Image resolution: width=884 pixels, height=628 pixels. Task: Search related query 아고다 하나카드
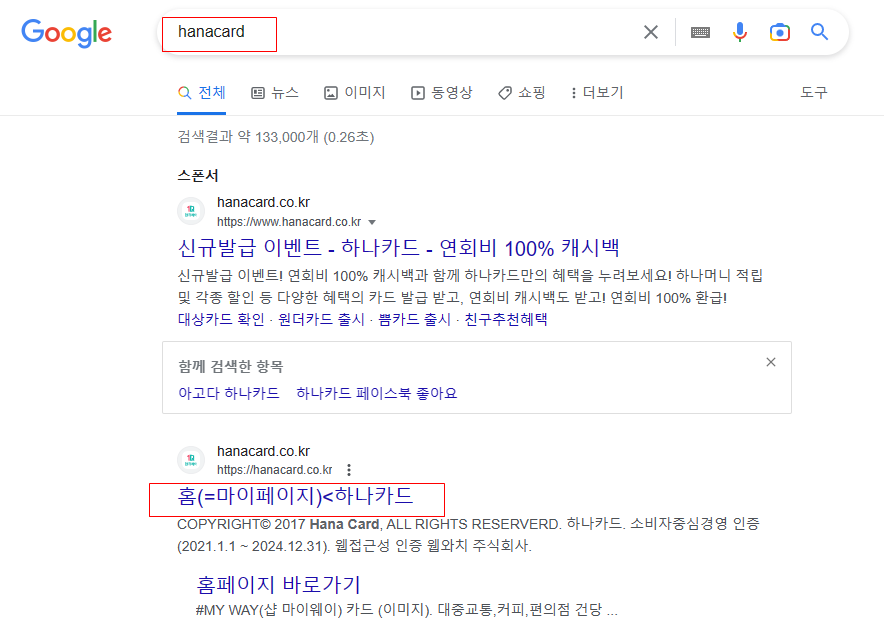point(229,393)
